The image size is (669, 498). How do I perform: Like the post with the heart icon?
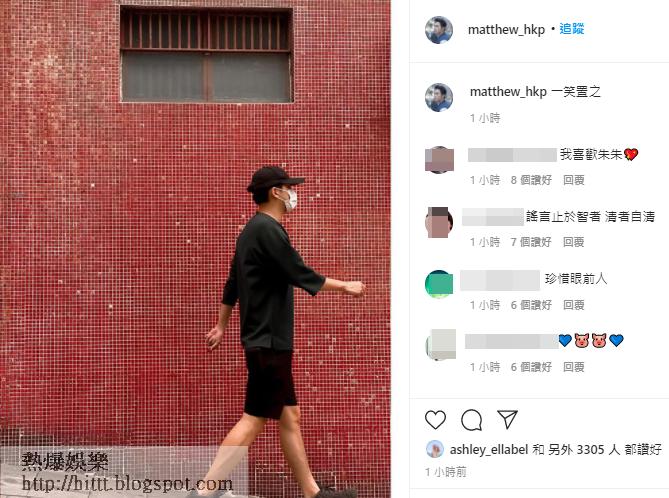pos(435,419)
